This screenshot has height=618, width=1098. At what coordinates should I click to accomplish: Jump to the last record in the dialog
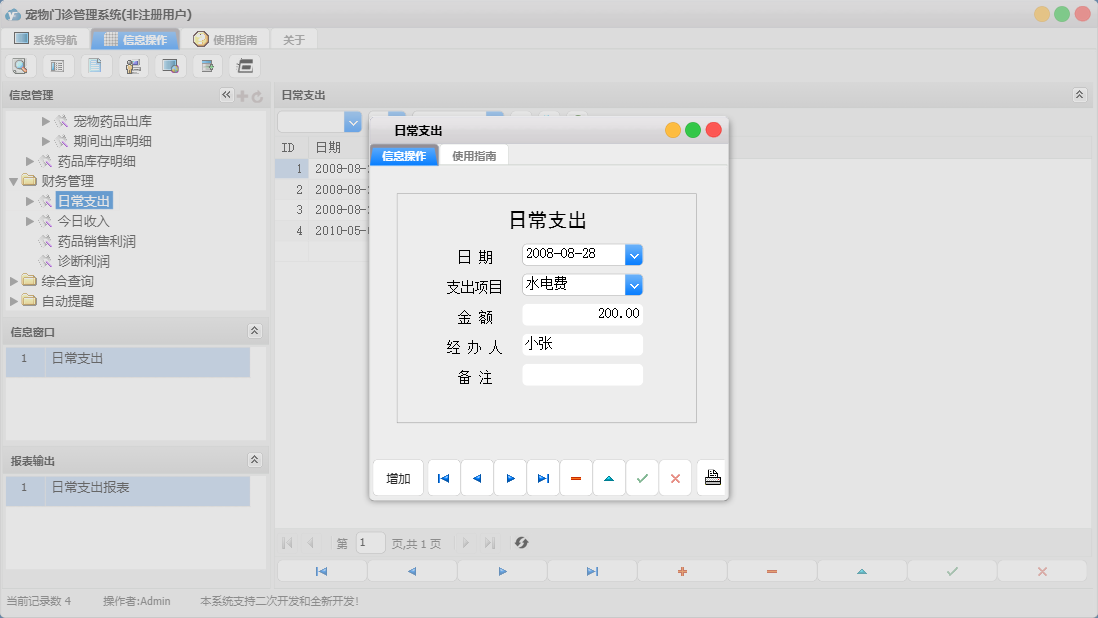(543, 477)
